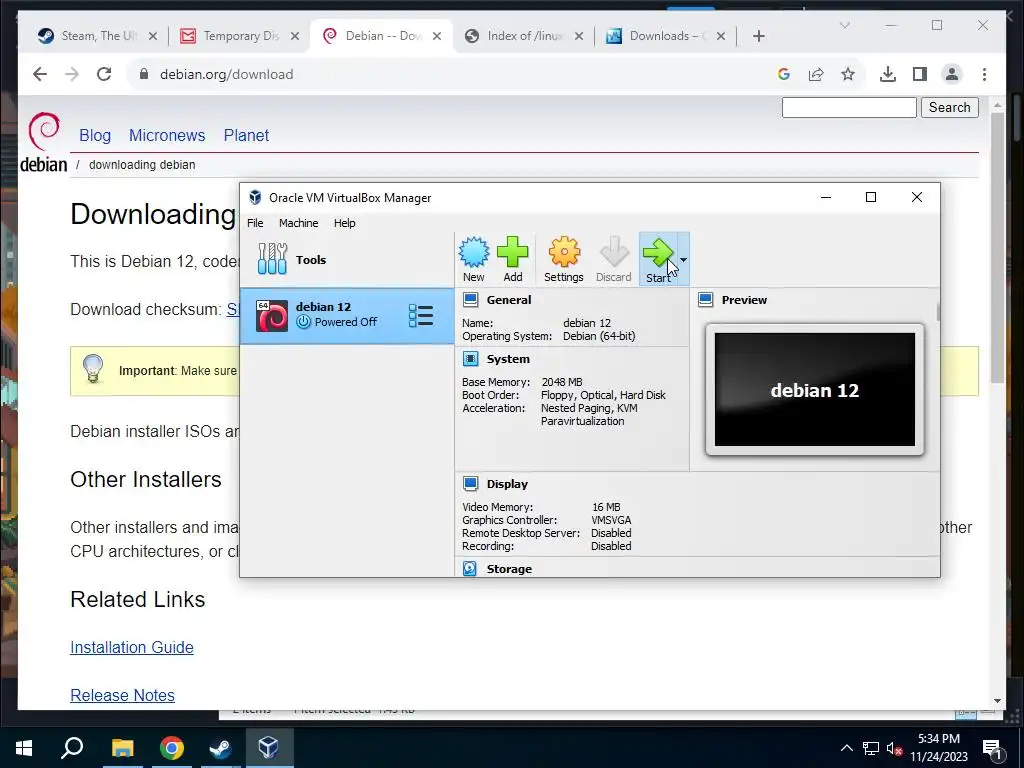This screenshot has height=768, width=1024.
Task: Click the System section chip icon
Action: 470,359
